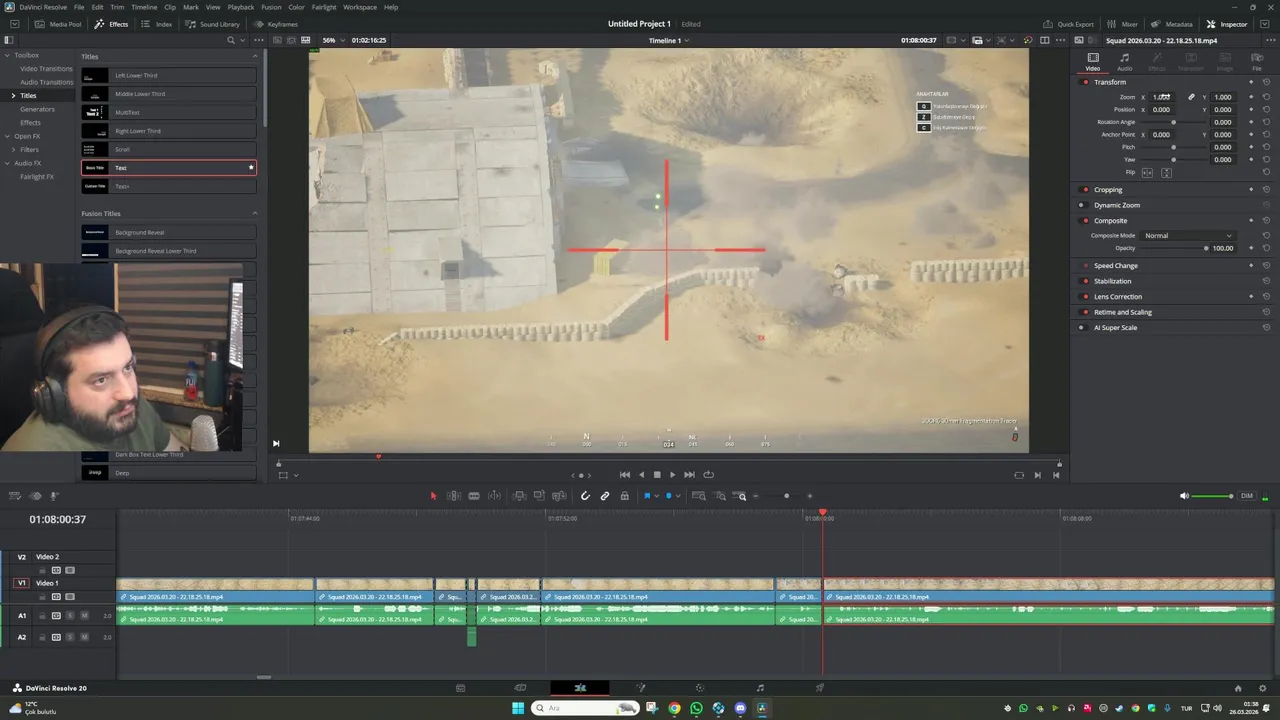Open the Trim menu
The width and height of the screenshot is (1280, 720).
tap(117, 7)
